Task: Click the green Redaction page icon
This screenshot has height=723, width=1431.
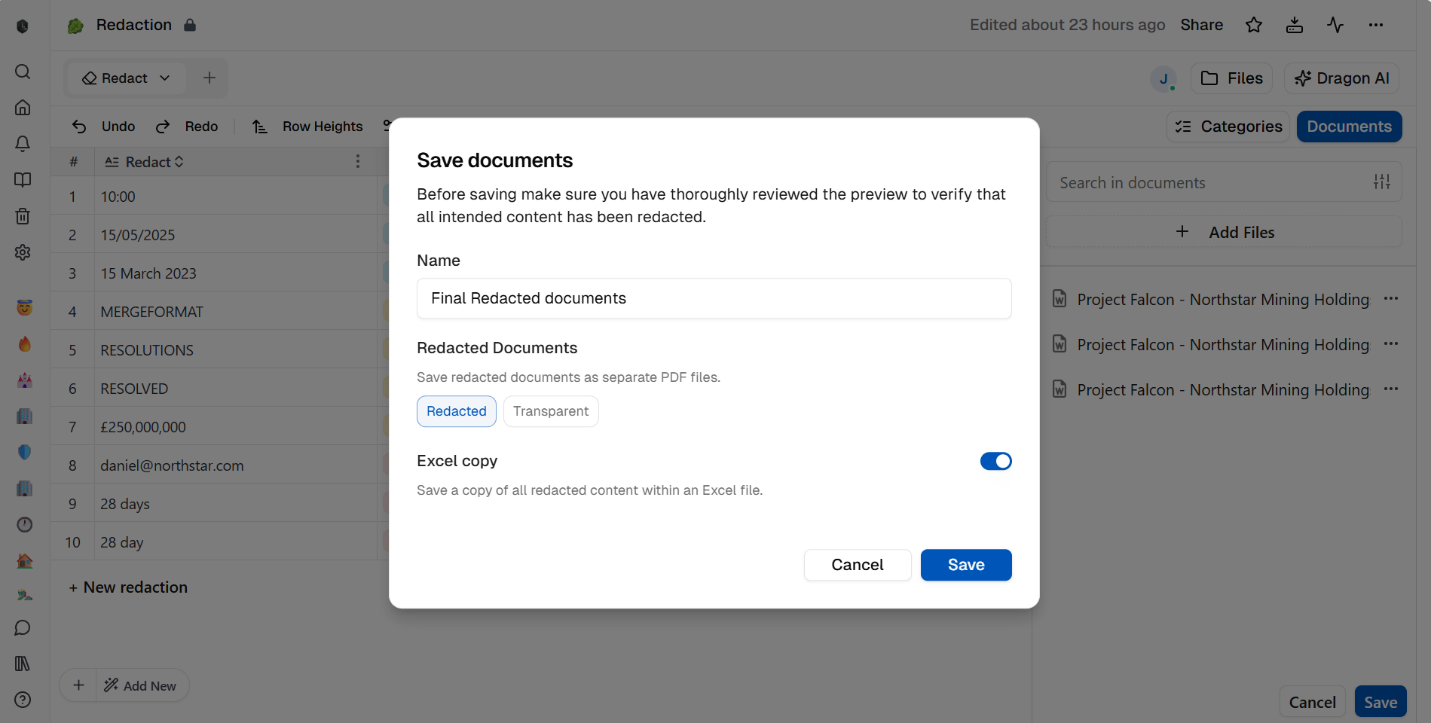Action: 75,26
